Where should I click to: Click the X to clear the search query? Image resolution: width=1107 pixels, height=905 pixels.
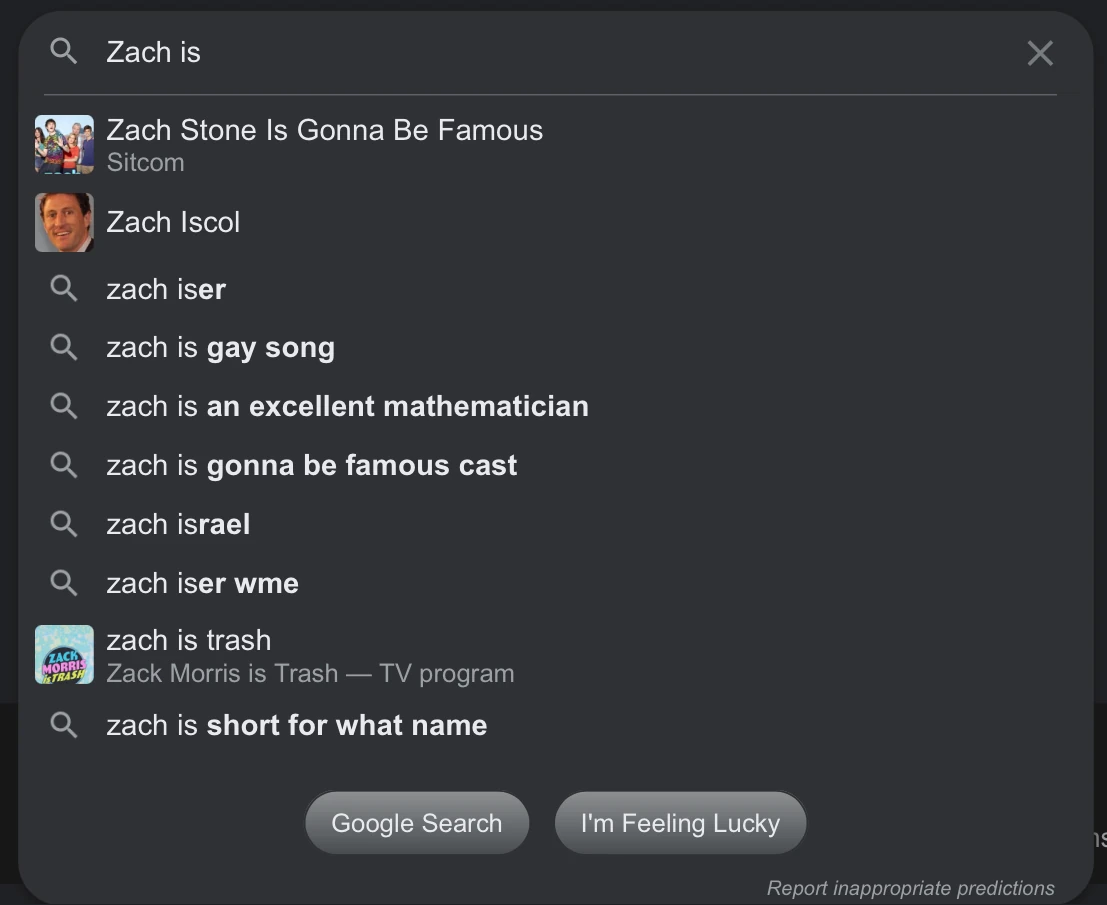1039,53
